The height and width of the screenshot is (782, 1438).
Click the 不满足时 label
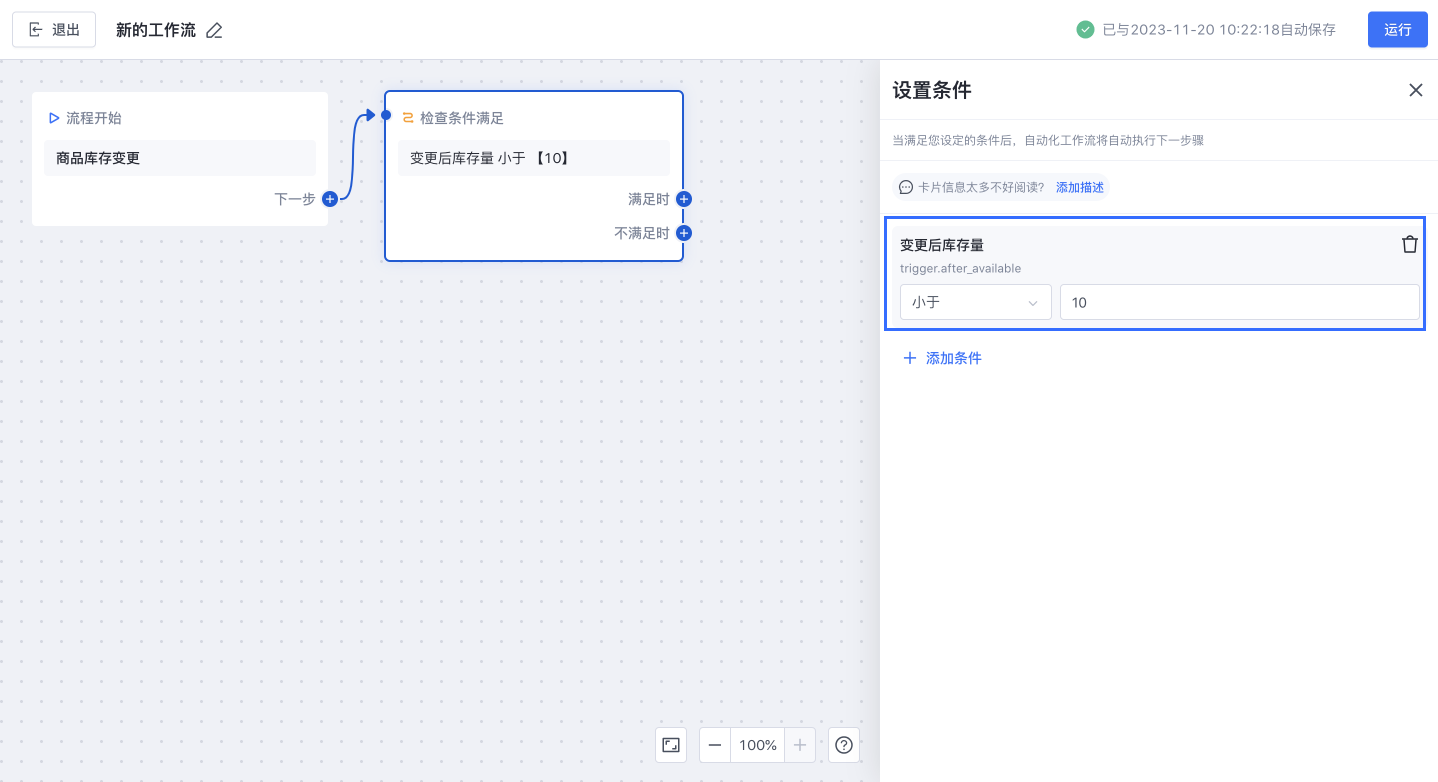point(642,233)
